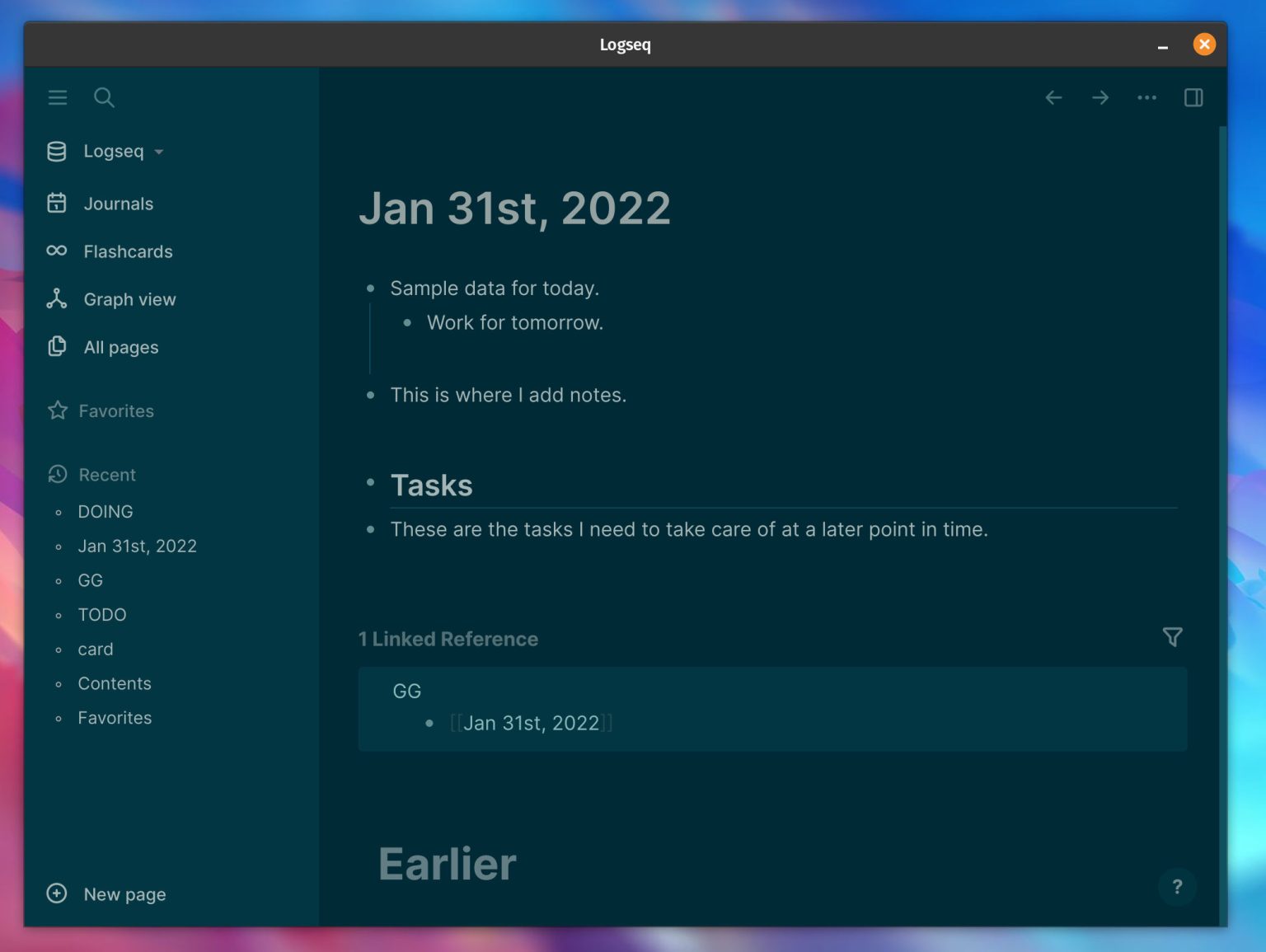The height and width of the screenshot is (952, 1266).
Task: Open the filter for Linked References
Action: [x=1173, y=637]
